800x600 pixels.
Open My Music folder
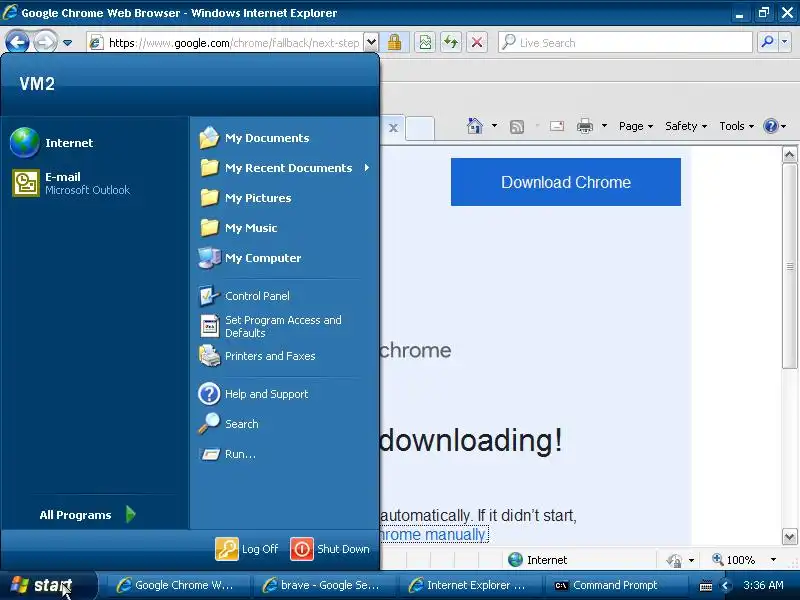284,228
